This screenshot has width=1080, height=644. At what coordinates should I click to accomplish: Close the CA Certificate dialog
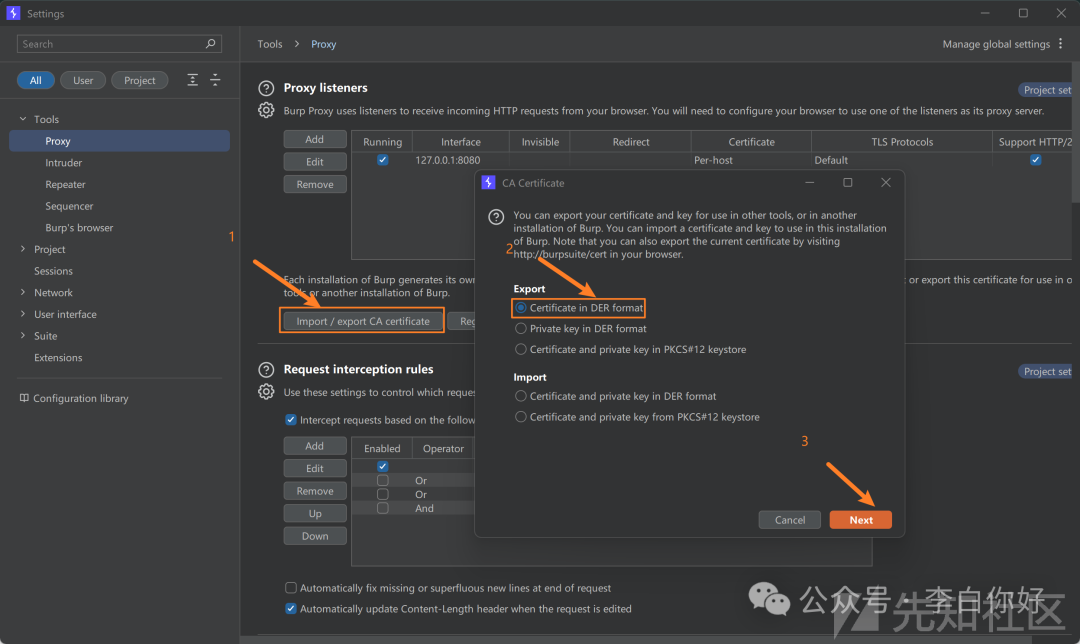pyautogui.click(x=886, y=183)
